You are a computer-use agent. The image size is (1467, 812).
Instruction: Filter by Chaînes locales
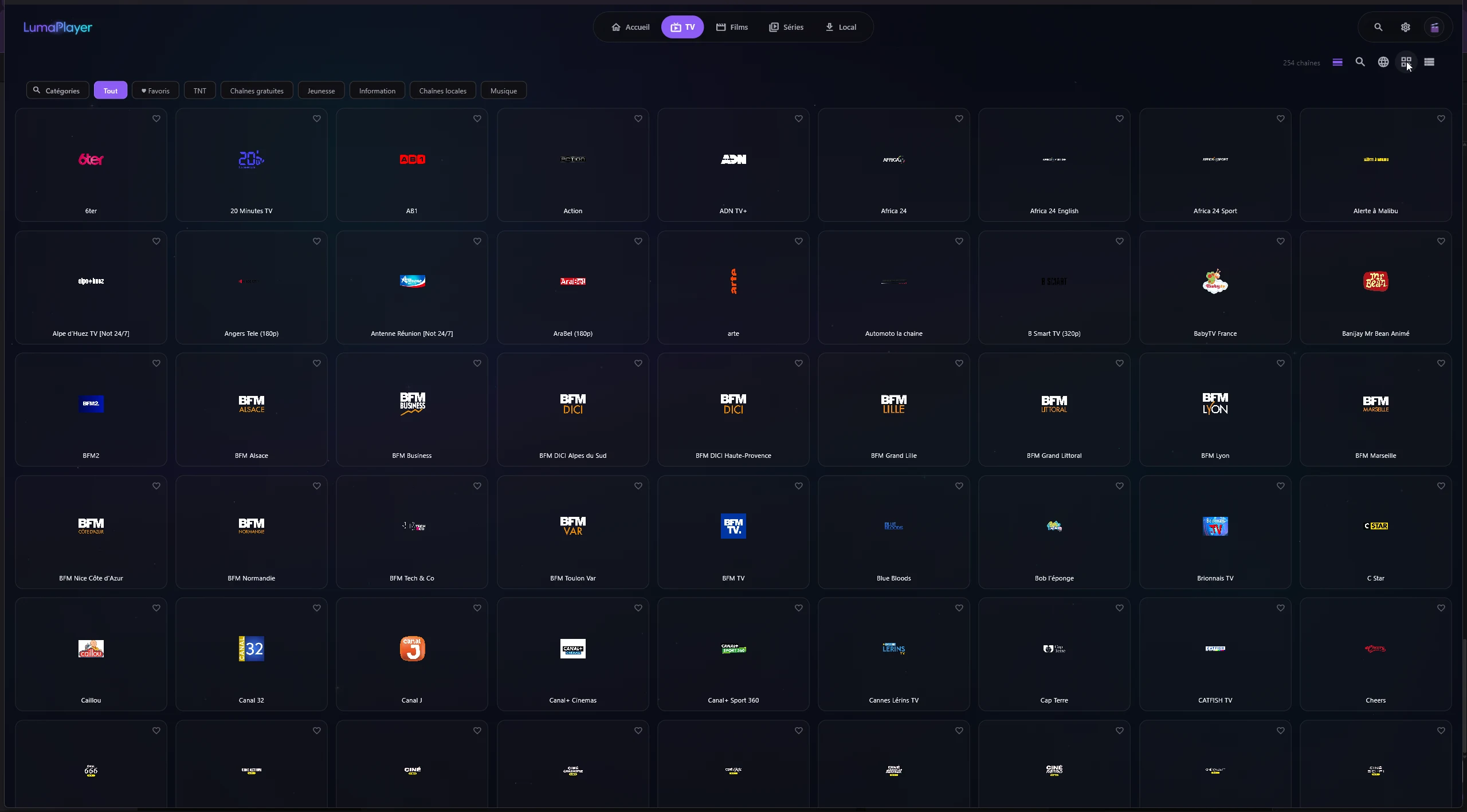pos(442,91)
